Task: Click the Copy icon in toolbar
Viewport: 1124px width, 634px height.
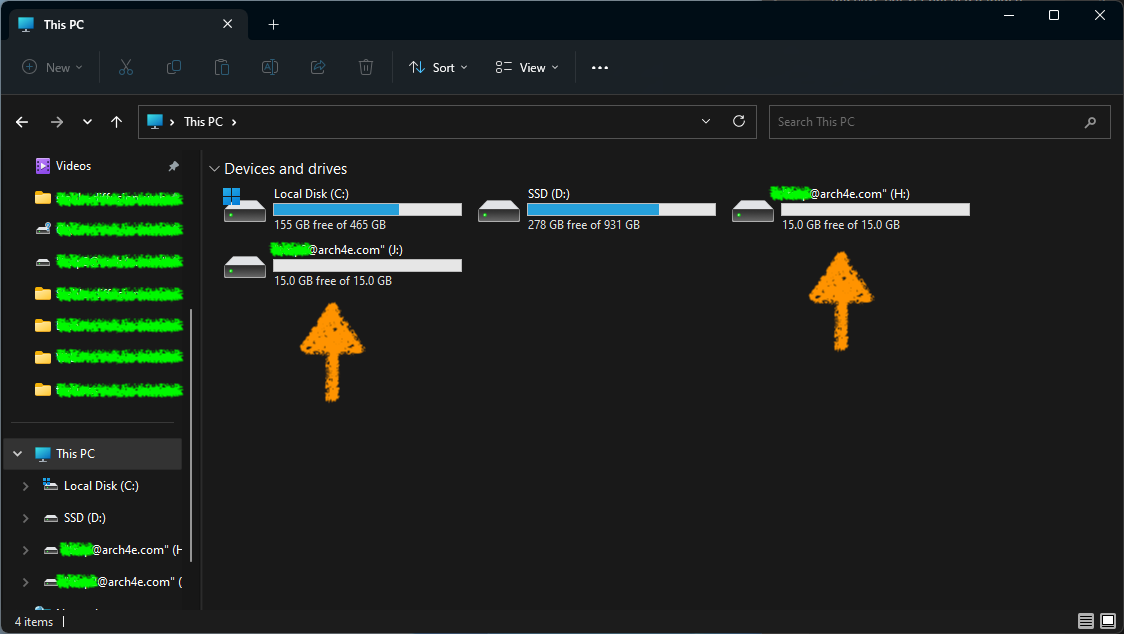Action: pos(174,67)
